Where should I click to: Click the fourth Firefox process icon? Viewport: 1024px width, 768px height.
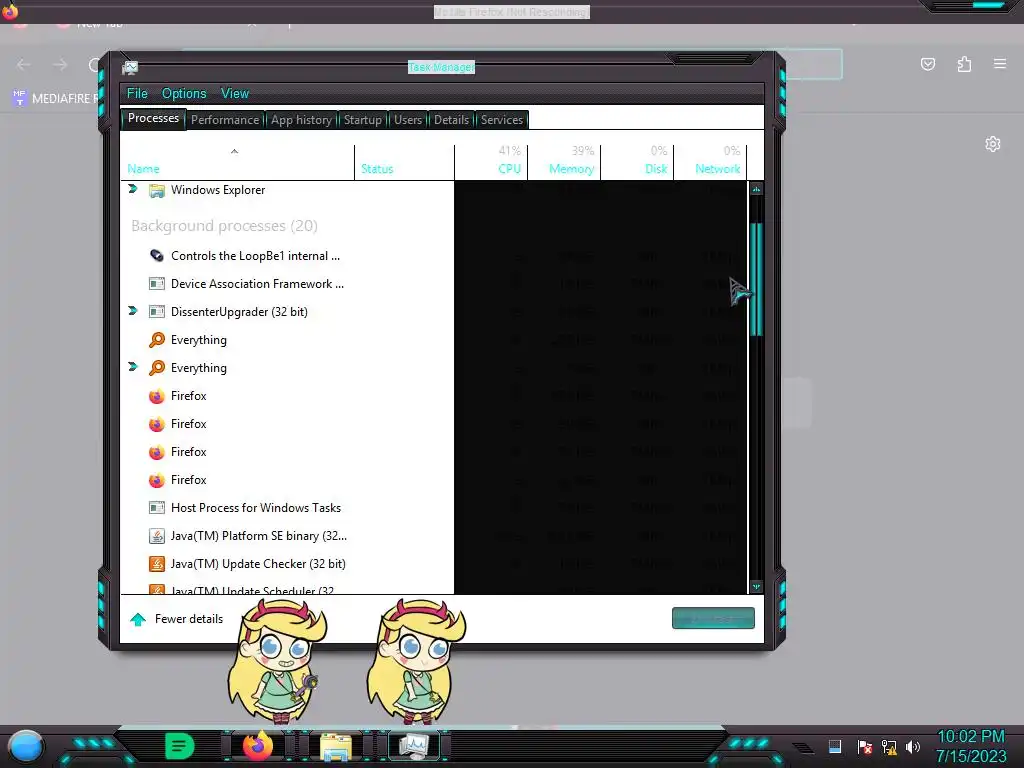(157, 480)
